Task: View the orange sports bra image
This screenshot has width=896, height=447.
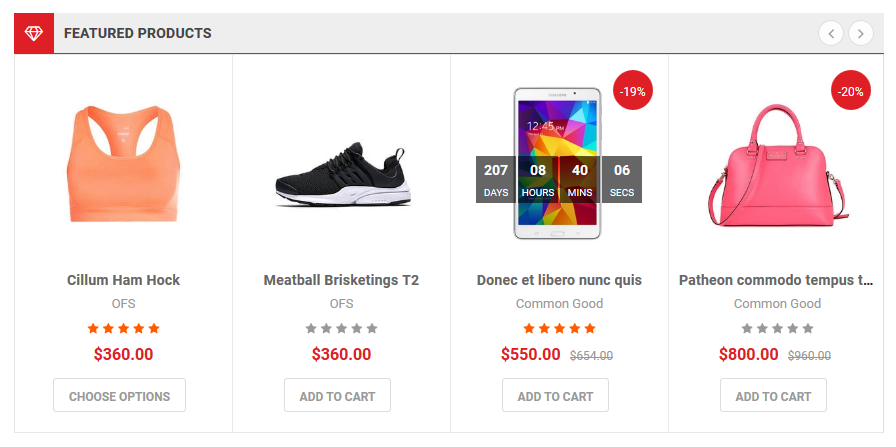Action: 123,165
